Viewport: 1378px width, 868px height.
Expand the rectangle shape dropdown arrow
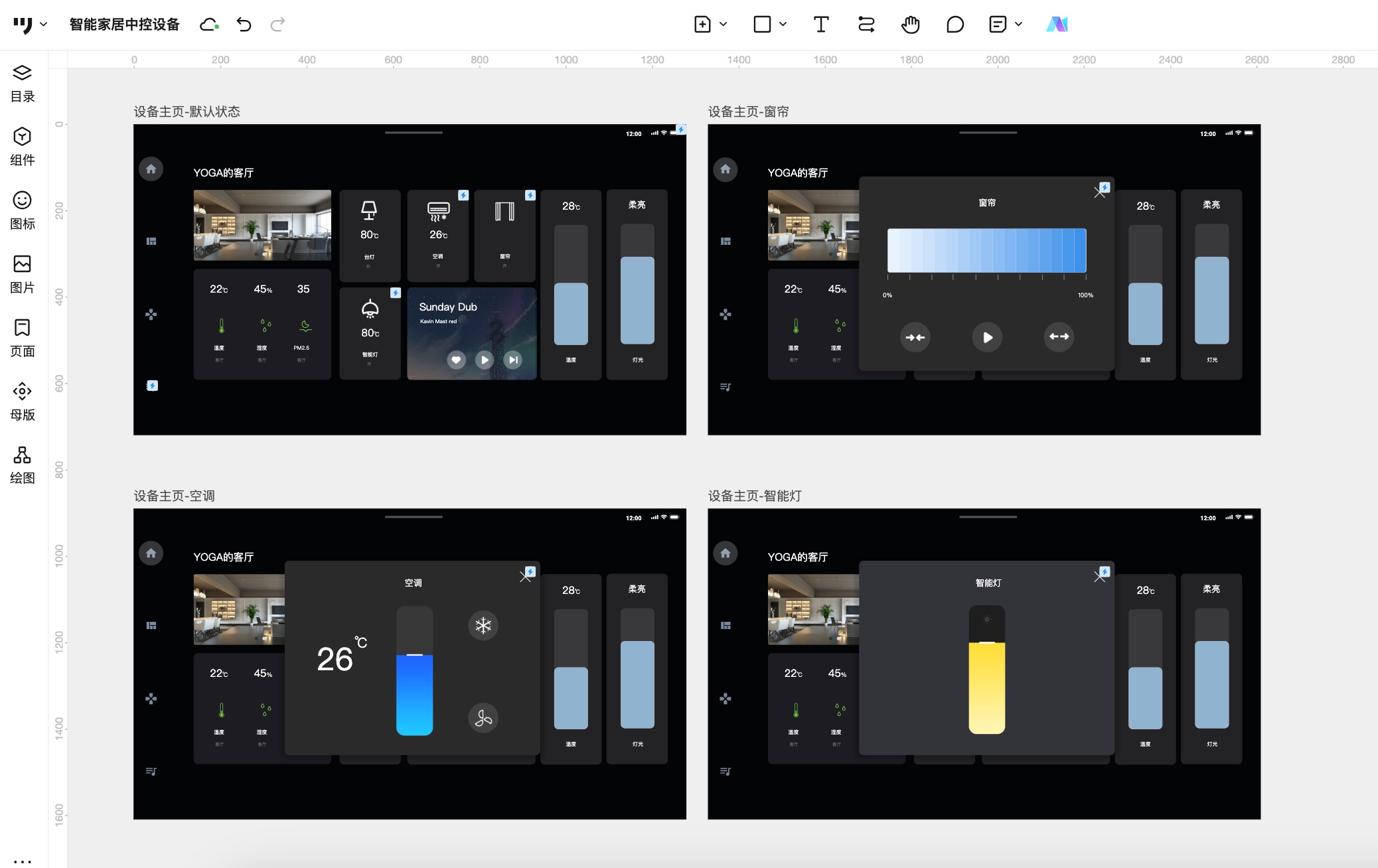pyautogui.click(x=783, y=25)
